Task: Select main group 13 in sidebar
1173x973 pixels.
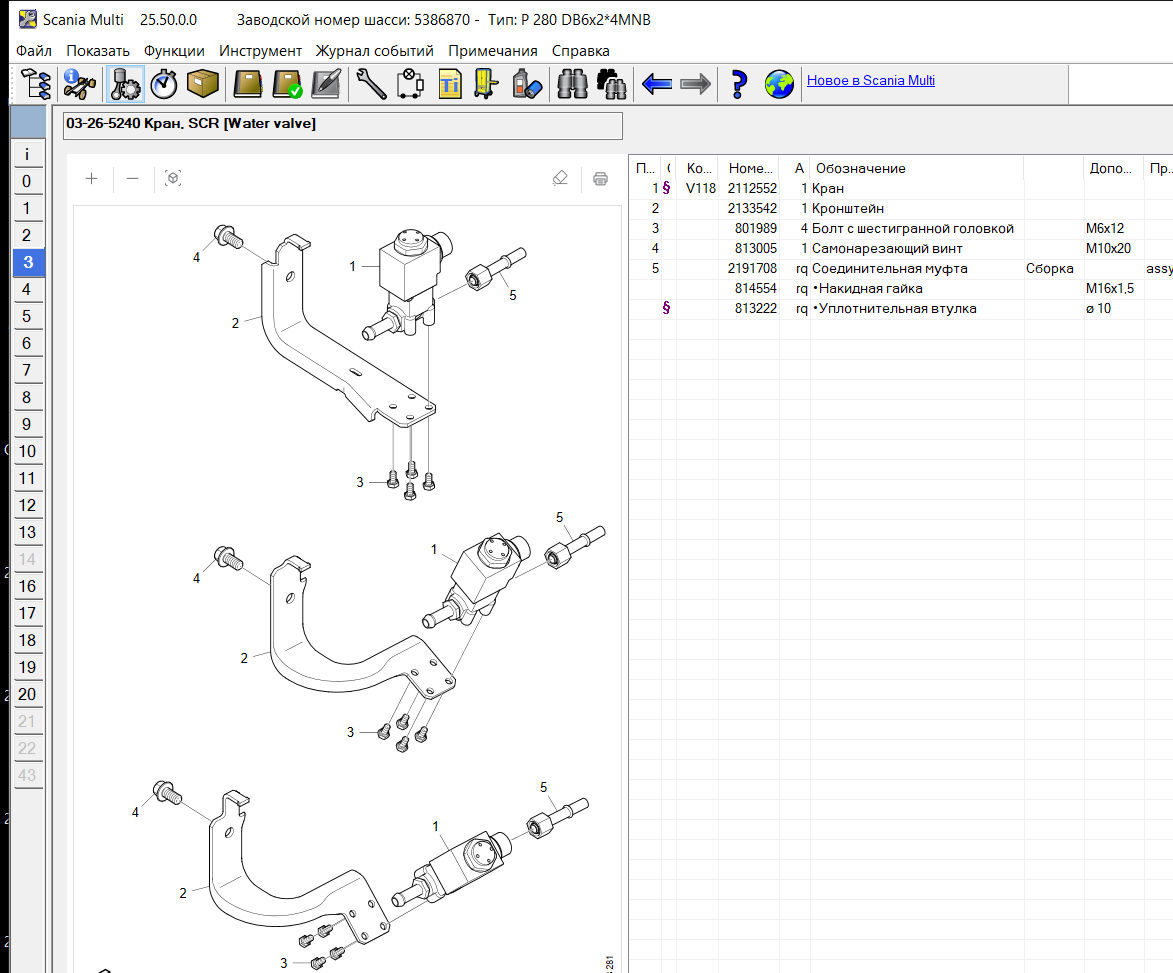Action: (28, 532)
